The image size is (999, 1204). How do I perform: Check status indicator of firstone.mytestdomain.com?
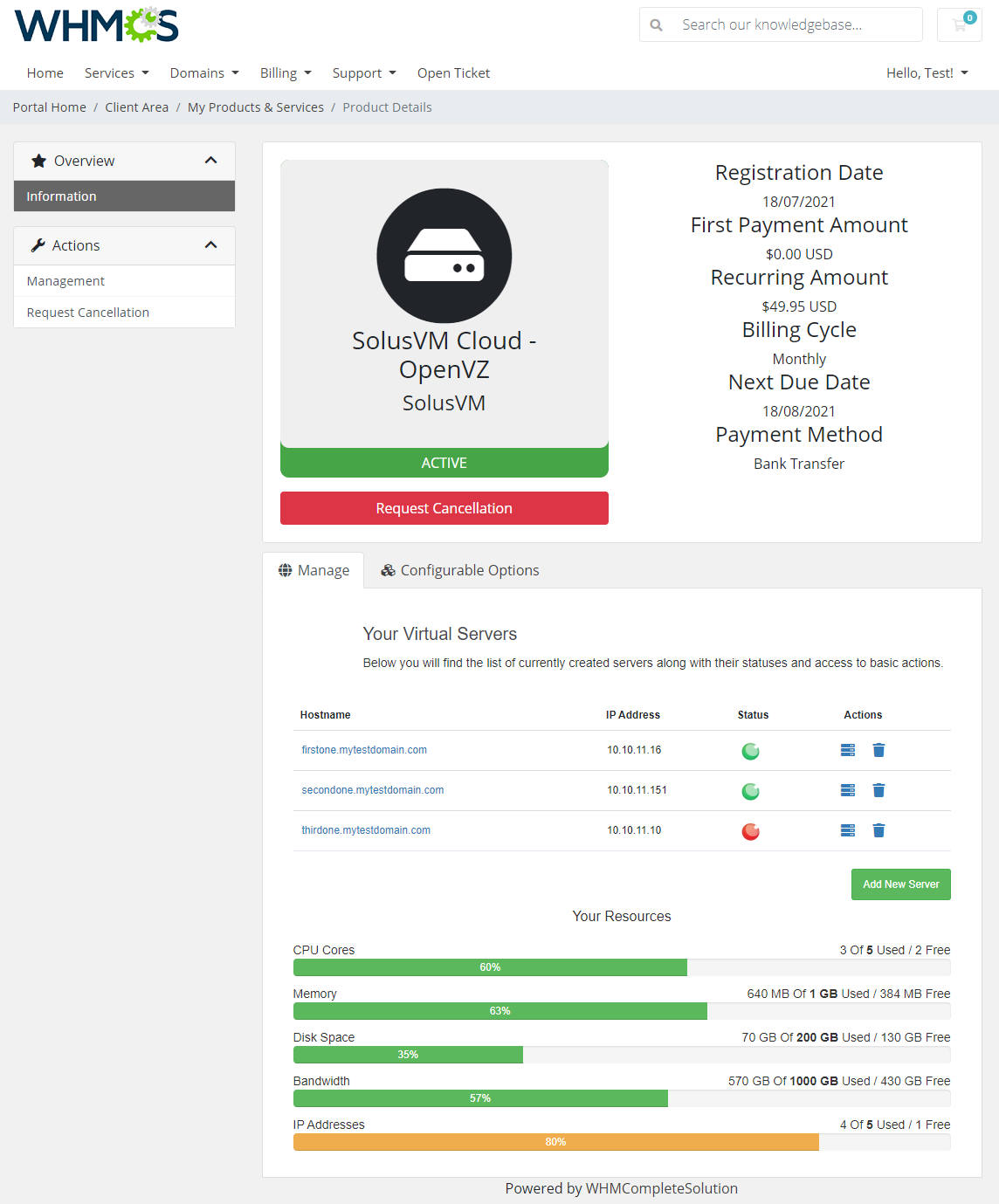tap(750, 750)
